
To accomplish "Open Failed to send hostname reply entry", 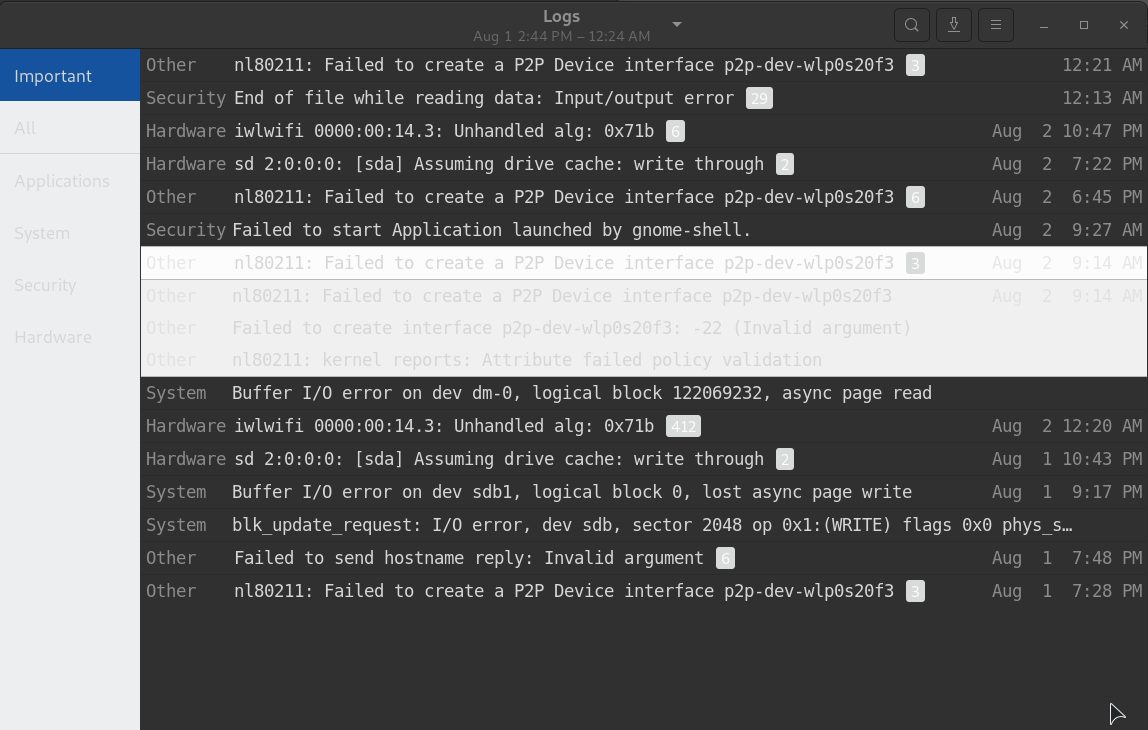I will (x=644, y=558).
